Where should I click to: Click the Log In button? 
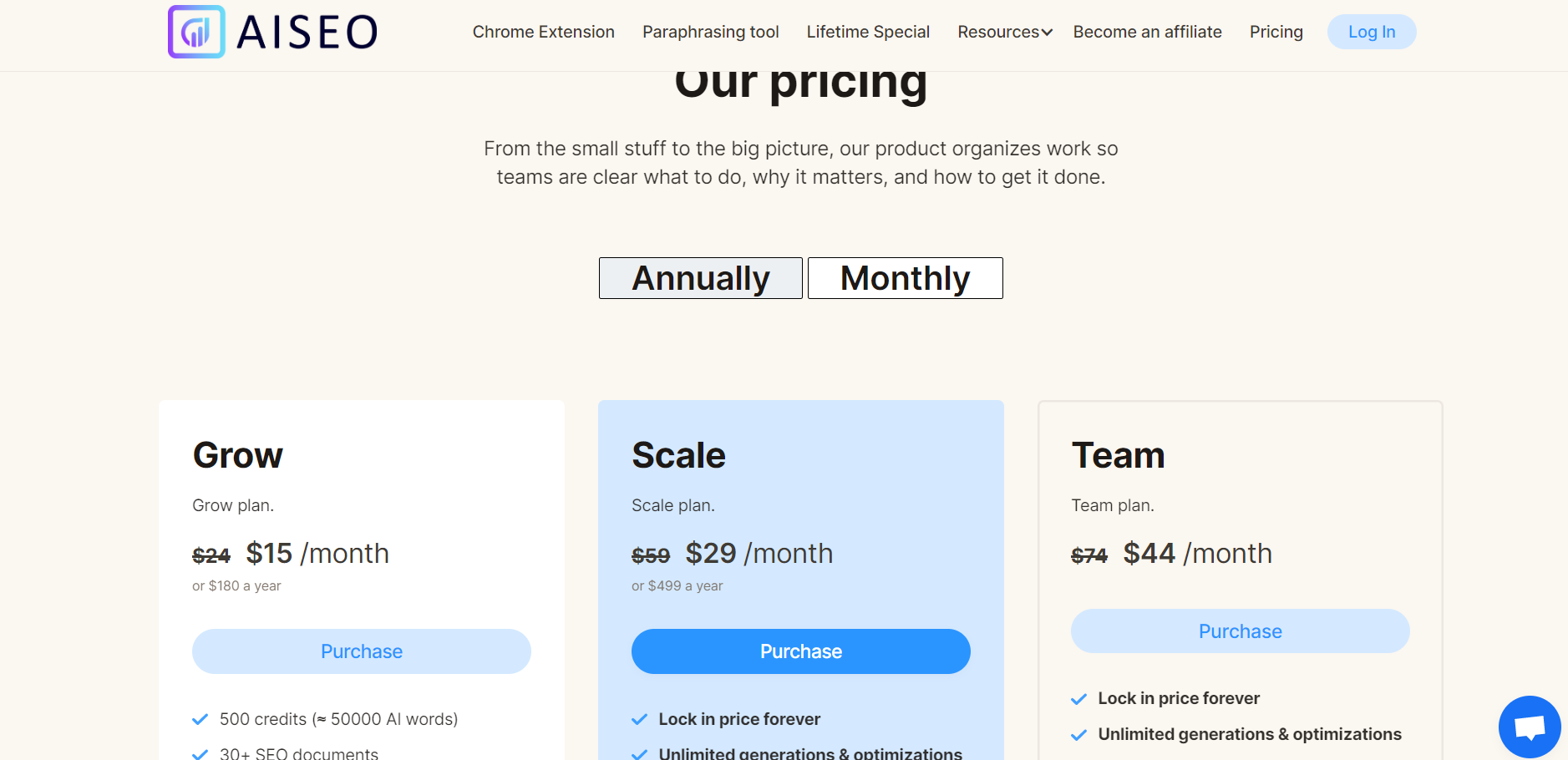[1372, 32]
